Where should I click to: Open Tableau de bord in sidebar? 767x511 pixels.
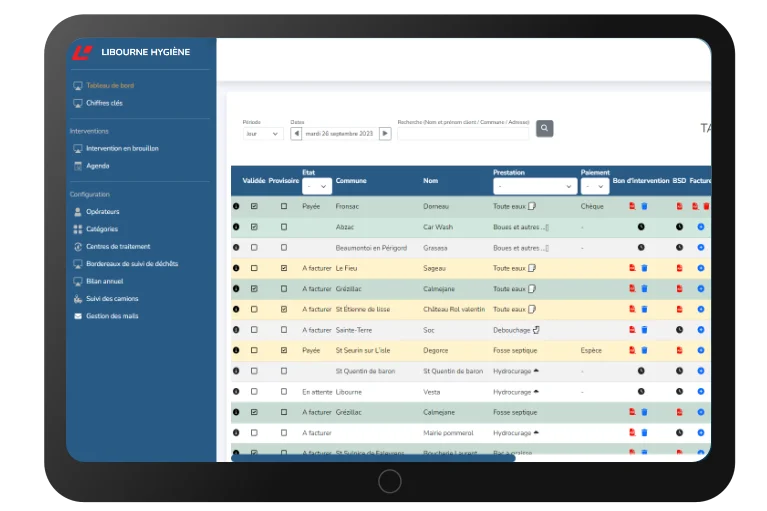click(x=110, y=86)
